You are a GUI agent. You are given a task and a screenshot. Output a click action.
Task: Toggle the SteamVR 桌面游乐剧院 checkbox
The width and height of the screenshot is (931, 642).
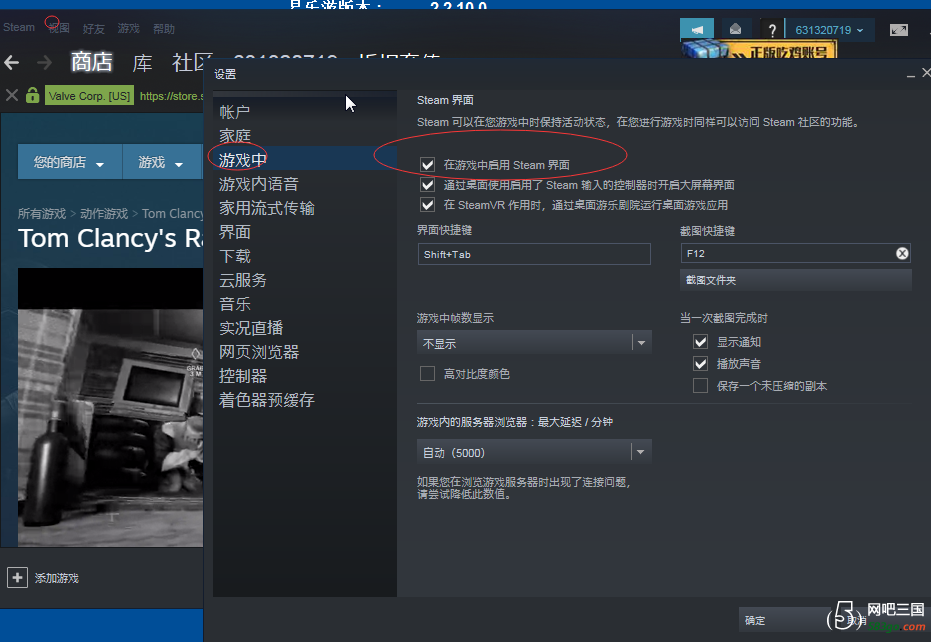click(x=428, y=205)
